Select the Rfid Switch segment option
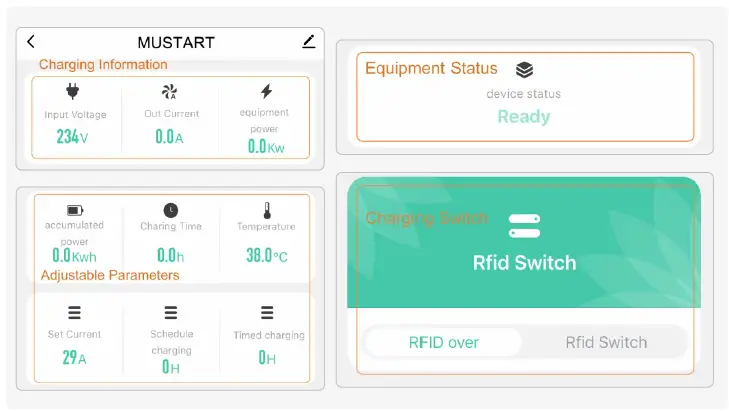 (x=606, y=343)
